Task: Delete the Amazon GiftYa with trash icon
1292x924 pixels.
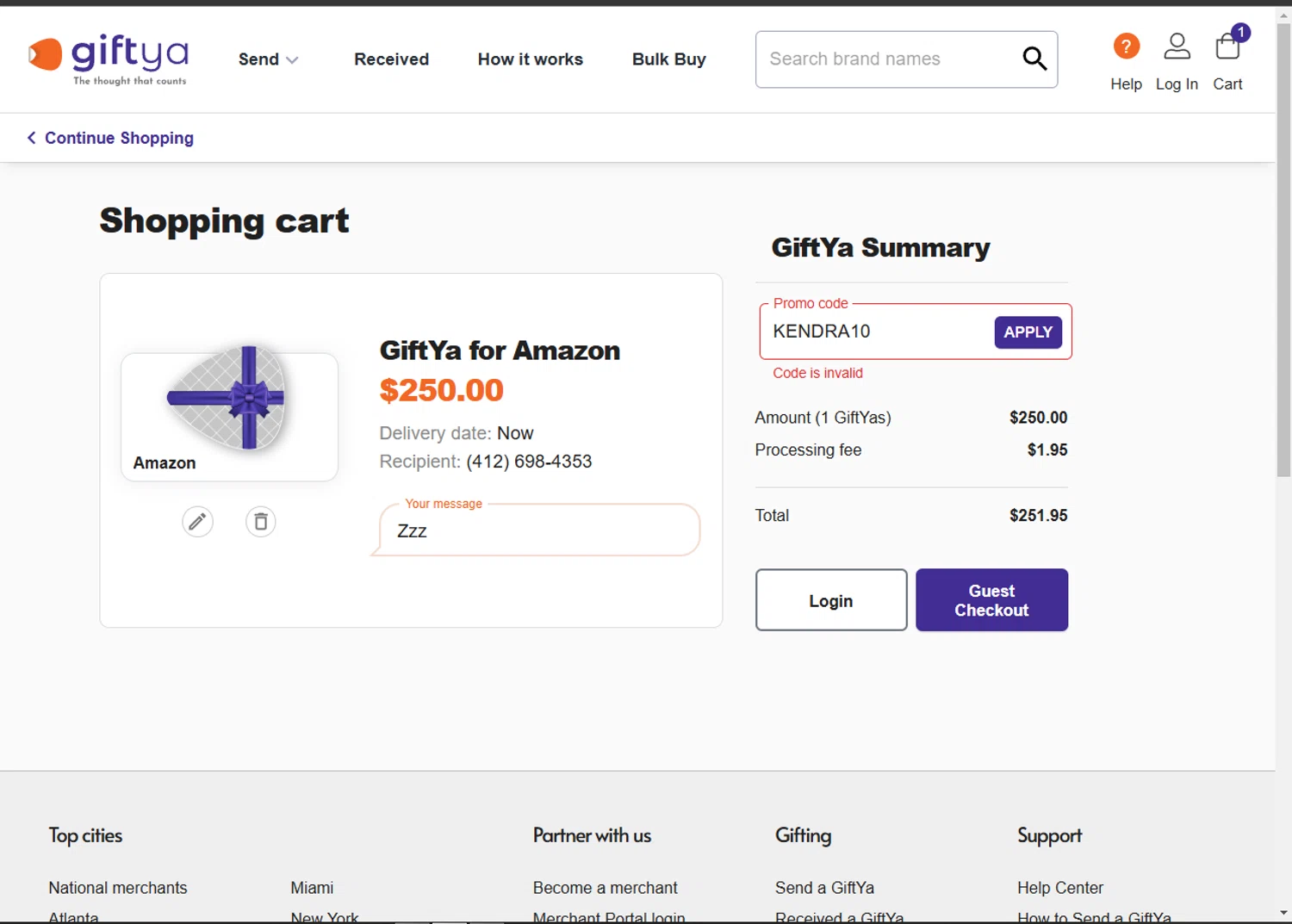Action: (x=261, y=521)
